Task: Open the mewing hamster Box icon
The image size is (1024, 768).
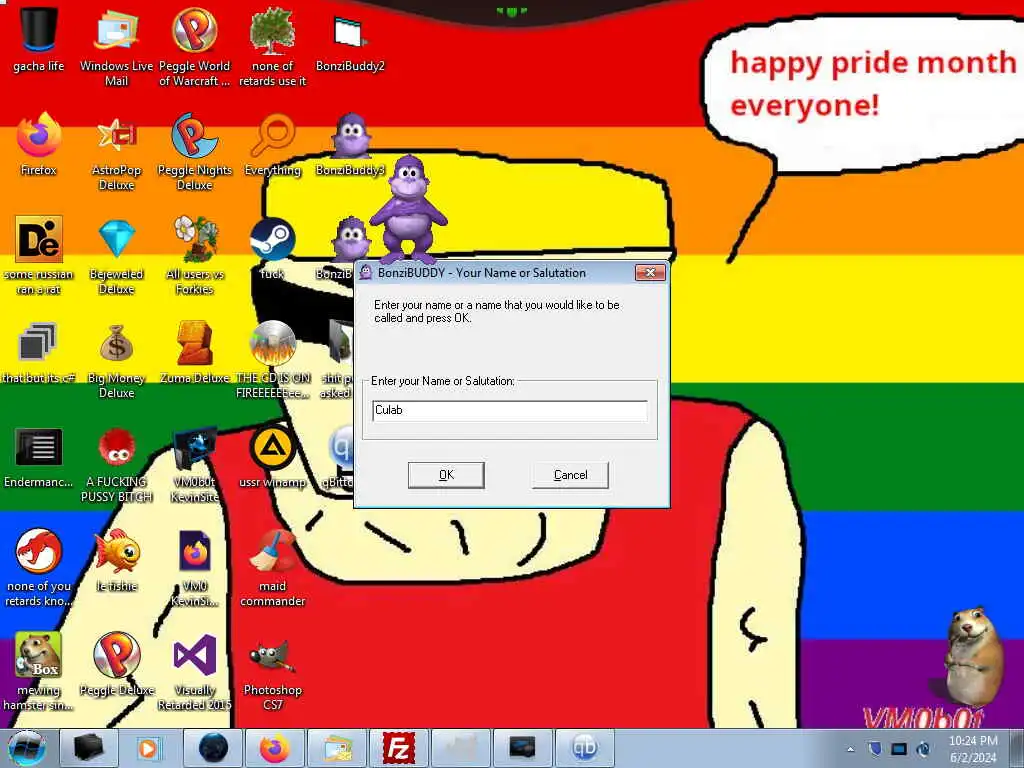Action: click(x=39, y=655)
